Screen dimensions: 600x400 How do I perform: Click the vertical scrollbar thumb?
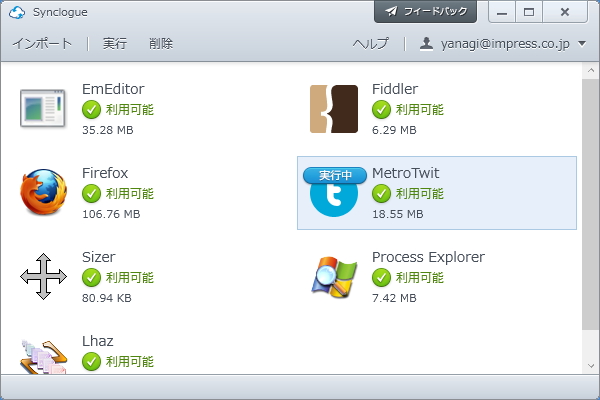[591, 204]
